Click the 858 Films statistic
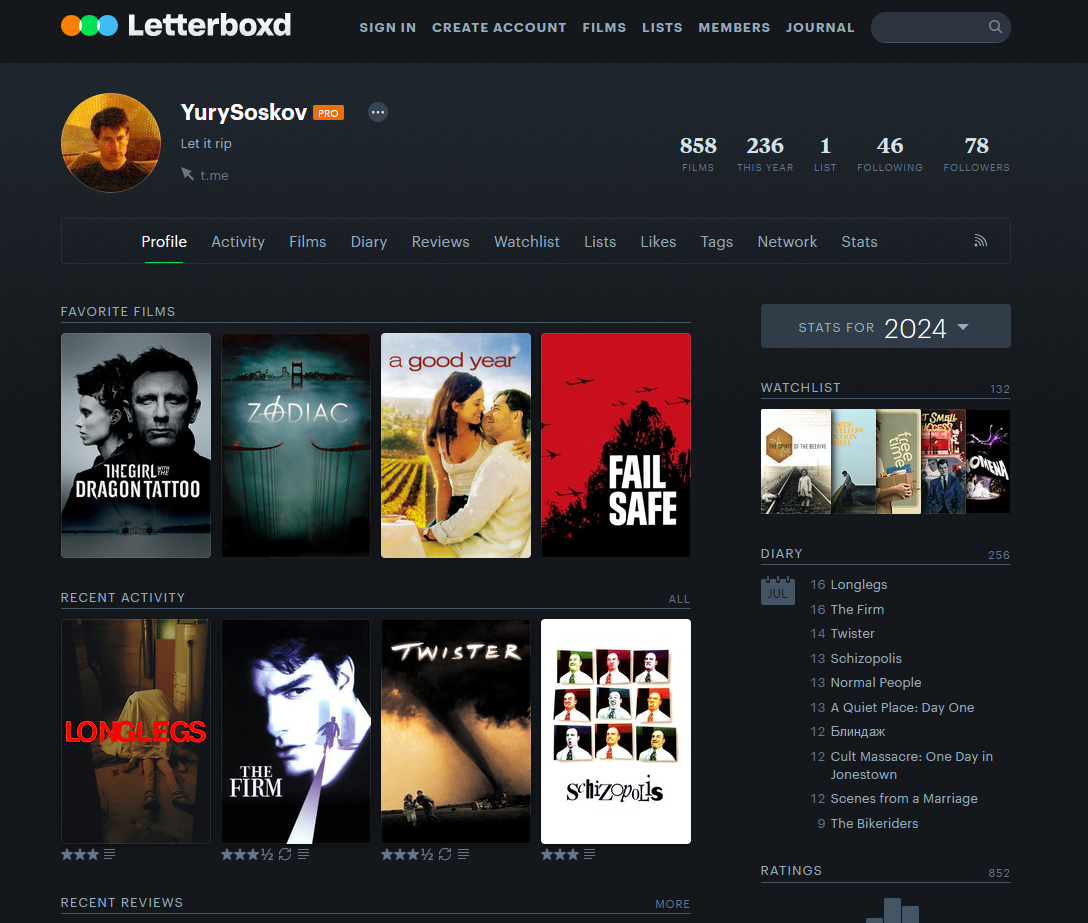 [698, 154]
